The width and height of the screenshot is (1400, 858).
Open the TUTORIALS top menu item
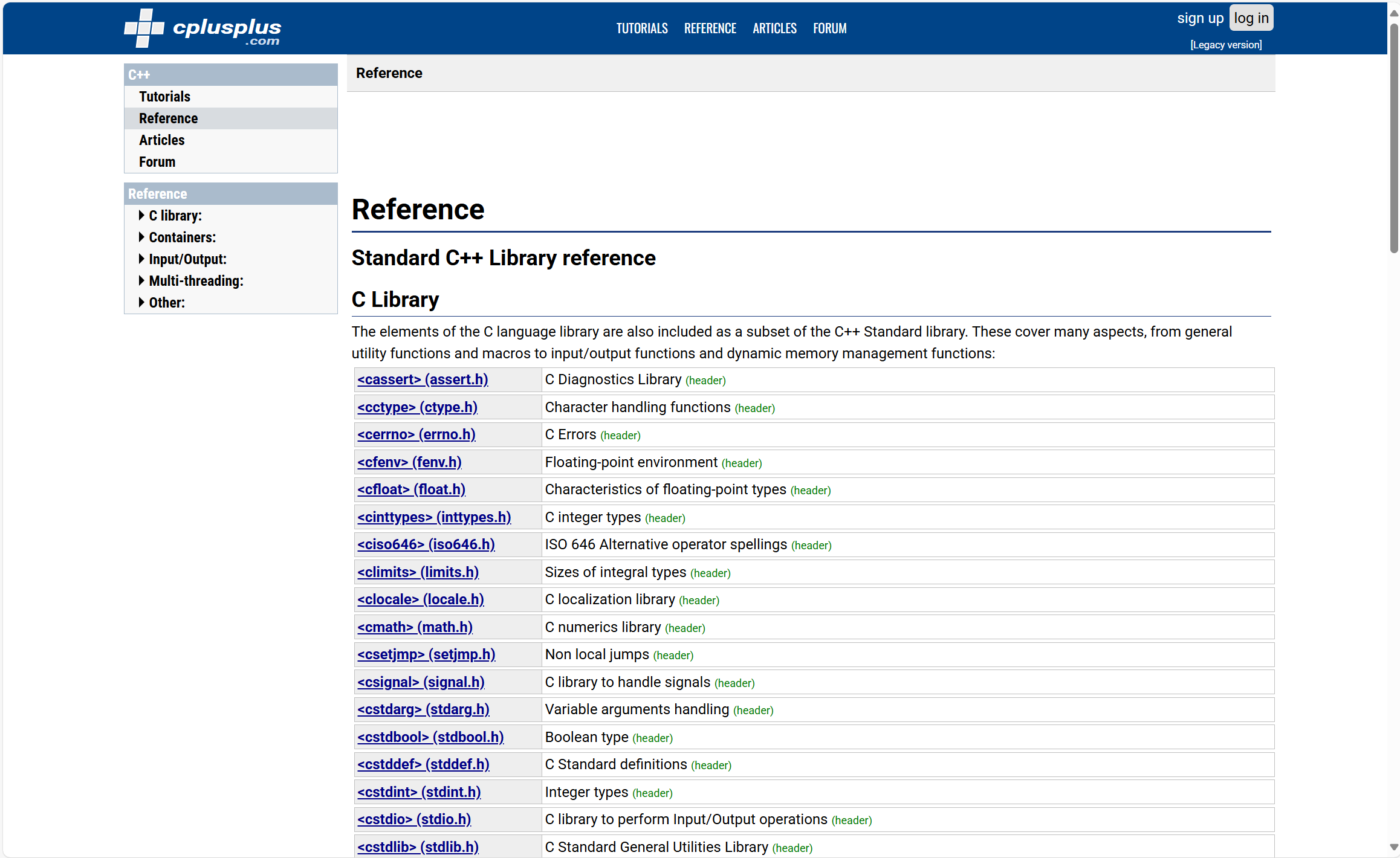point(641,28)
